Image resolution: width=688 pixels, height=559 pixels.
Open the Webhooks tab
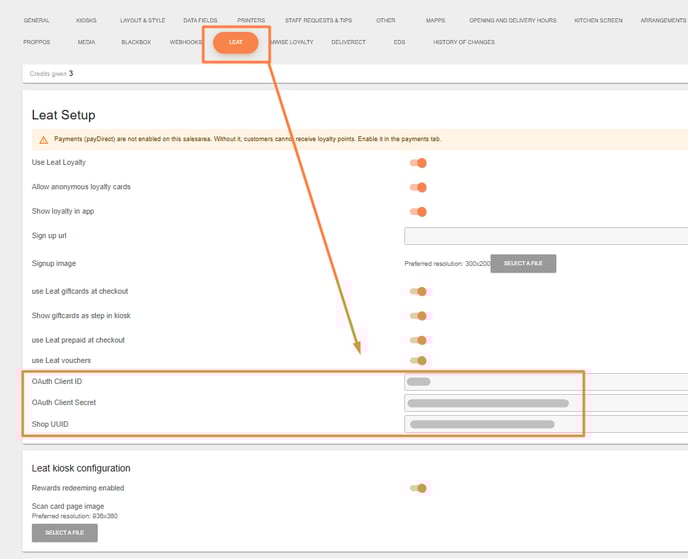pyautogui.click(x=186, y=42)
